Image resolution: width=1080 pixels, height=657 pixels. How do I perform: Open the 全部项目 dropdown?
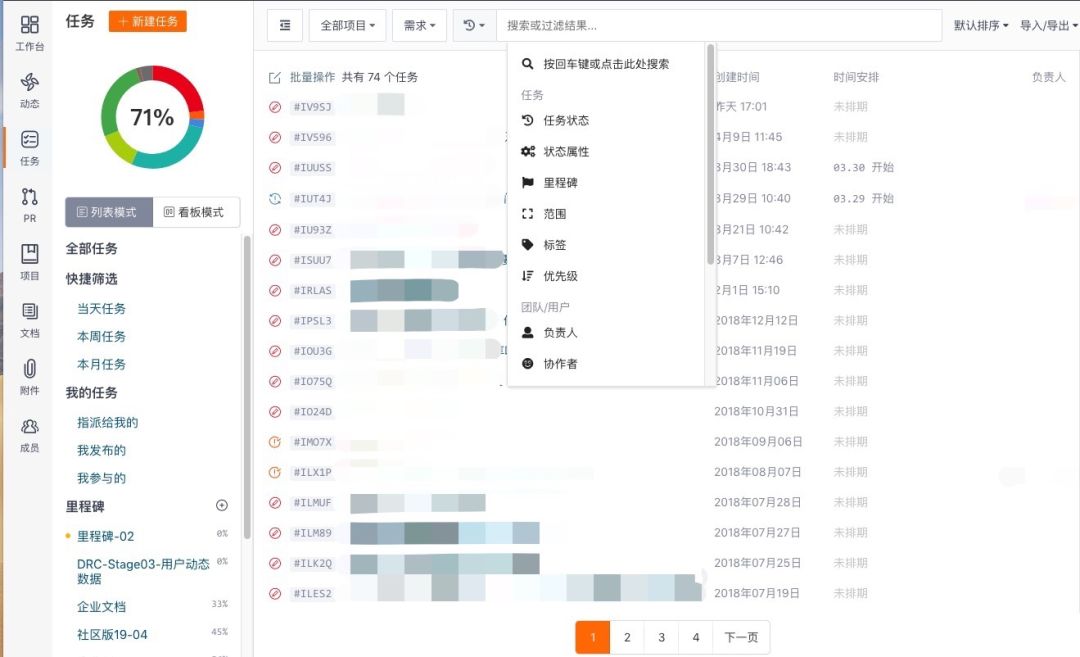[347, 25]
